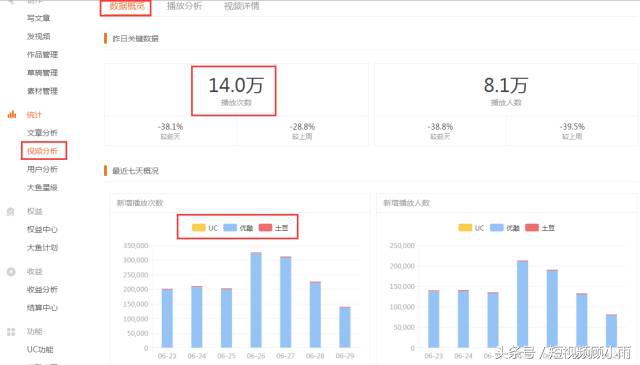
Task: Click the 权益 sidebar heading
Action: 35,211
